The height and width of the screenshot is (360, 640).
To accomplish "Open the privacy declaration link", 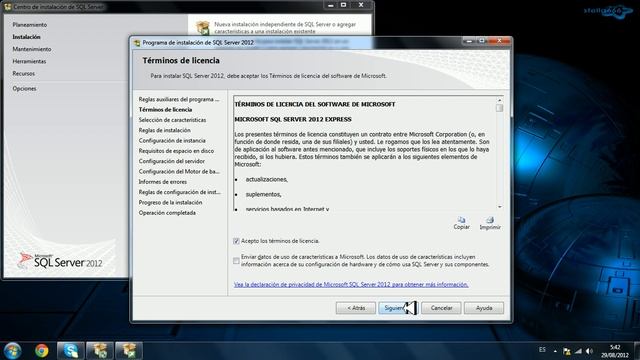I will pos(351,284).
